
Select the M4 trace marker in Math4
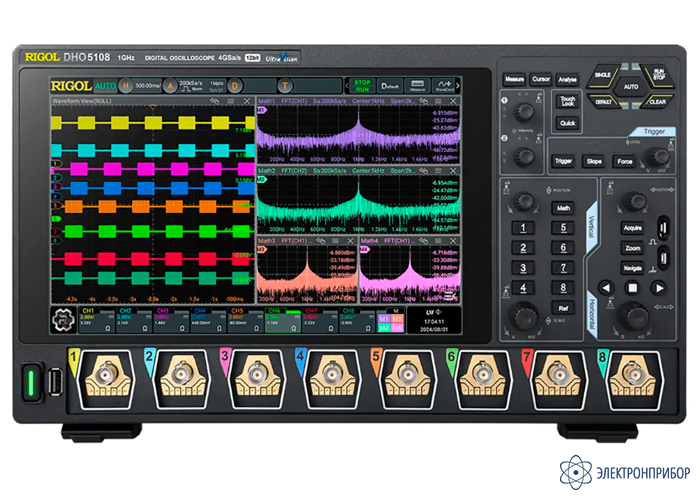[365, 249]
